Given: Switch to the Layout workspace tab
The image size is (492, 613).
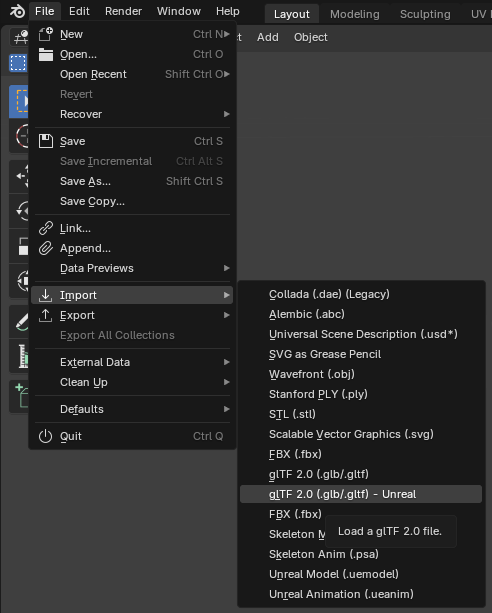Looking at the screenshot, I should click(291, 14).
